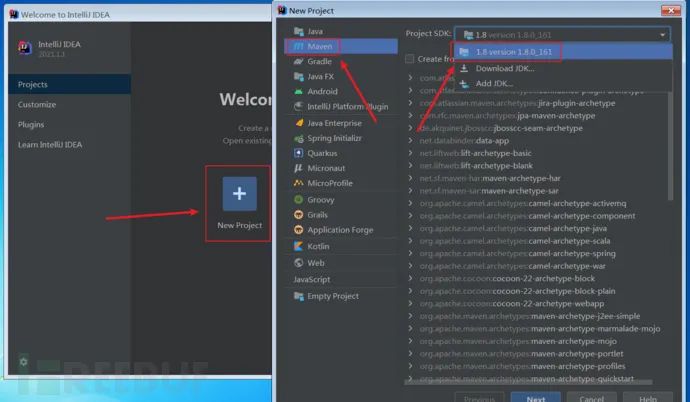The width and height of the screenshot is (690, 402).
Task: Click the Empty Project folder icon
Action: pos(299,296)
